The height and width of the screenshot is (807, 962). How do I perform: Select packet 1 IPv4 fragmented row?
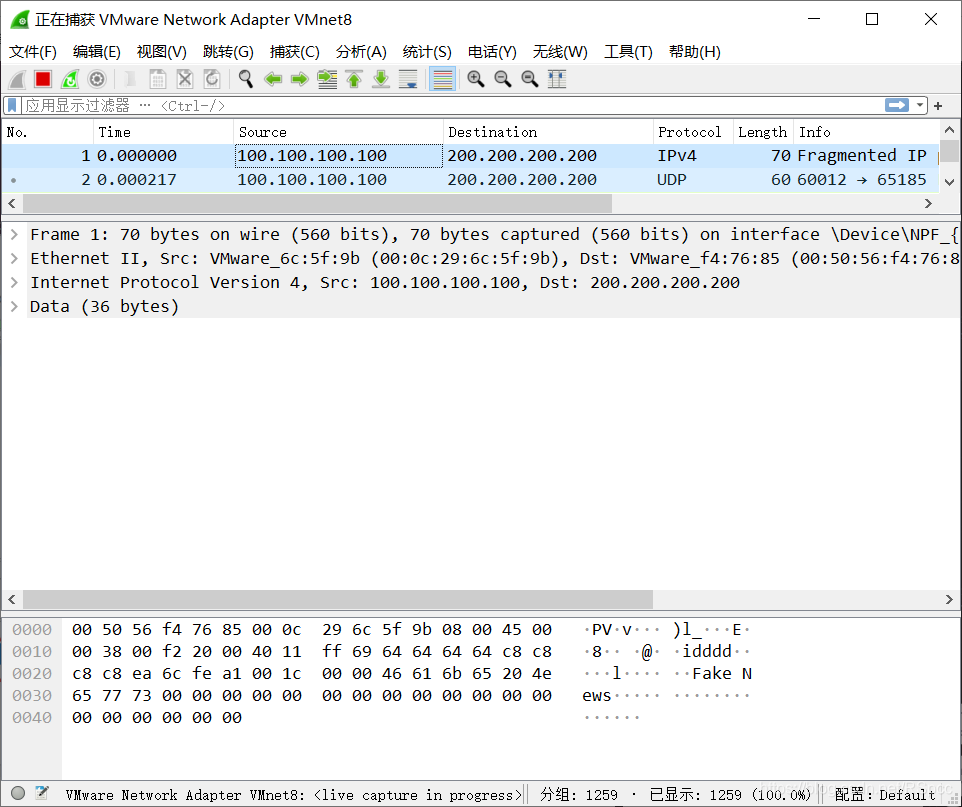[470, 156]
